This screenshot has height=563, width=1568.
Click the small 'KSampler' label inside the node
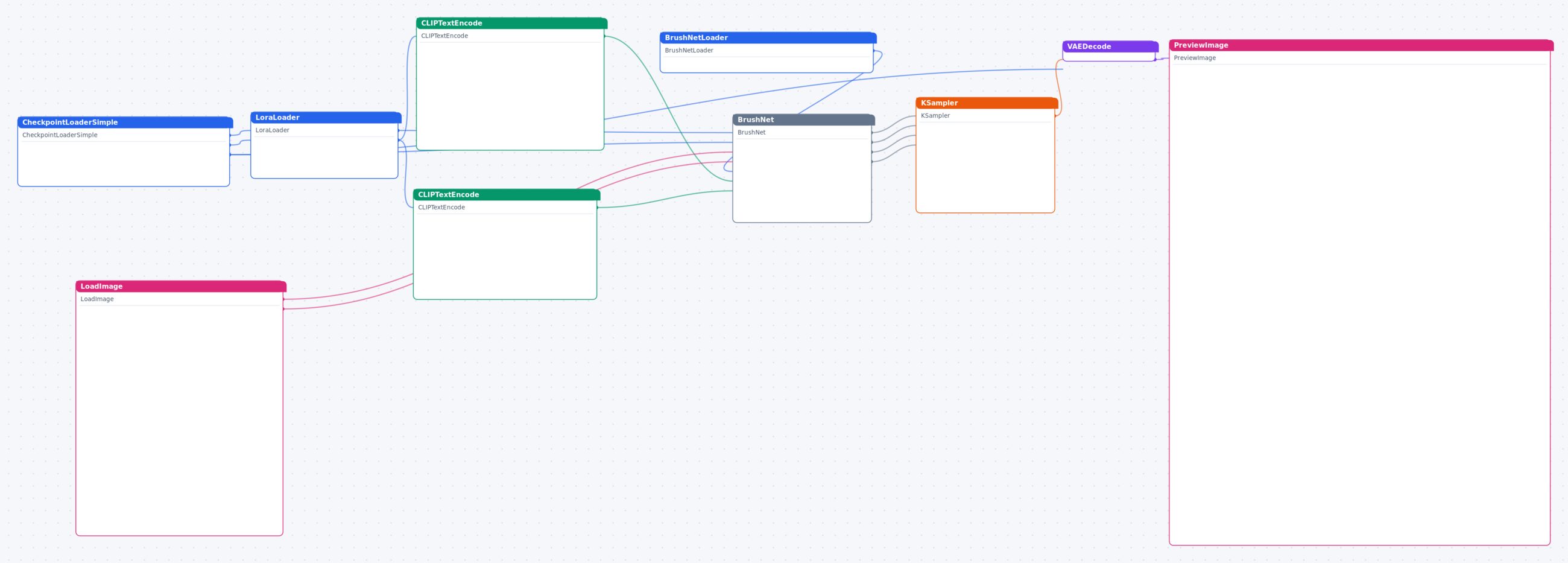pyautogui.click(x=935, y=116)
